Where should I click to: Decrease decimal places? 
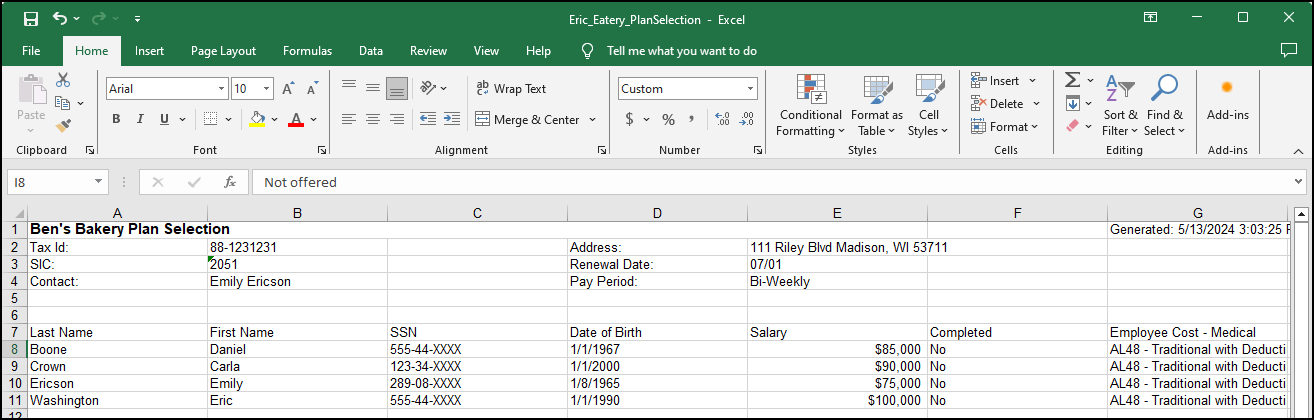coord(746,119)
